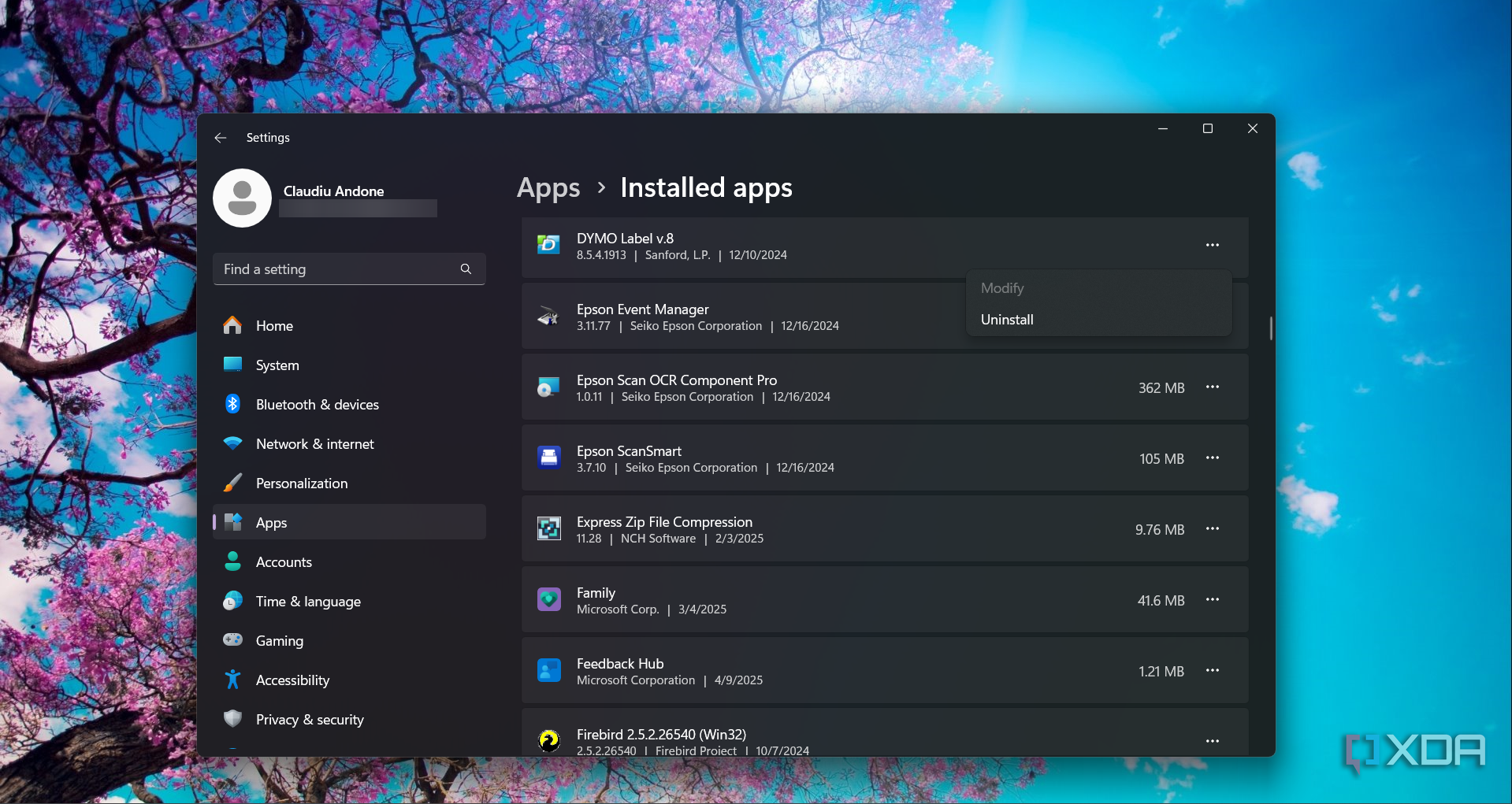The height and width of the screenshot is (804, 1512).
Task: Click the installed apps list scrollbar
Action: pos(1271,328)
